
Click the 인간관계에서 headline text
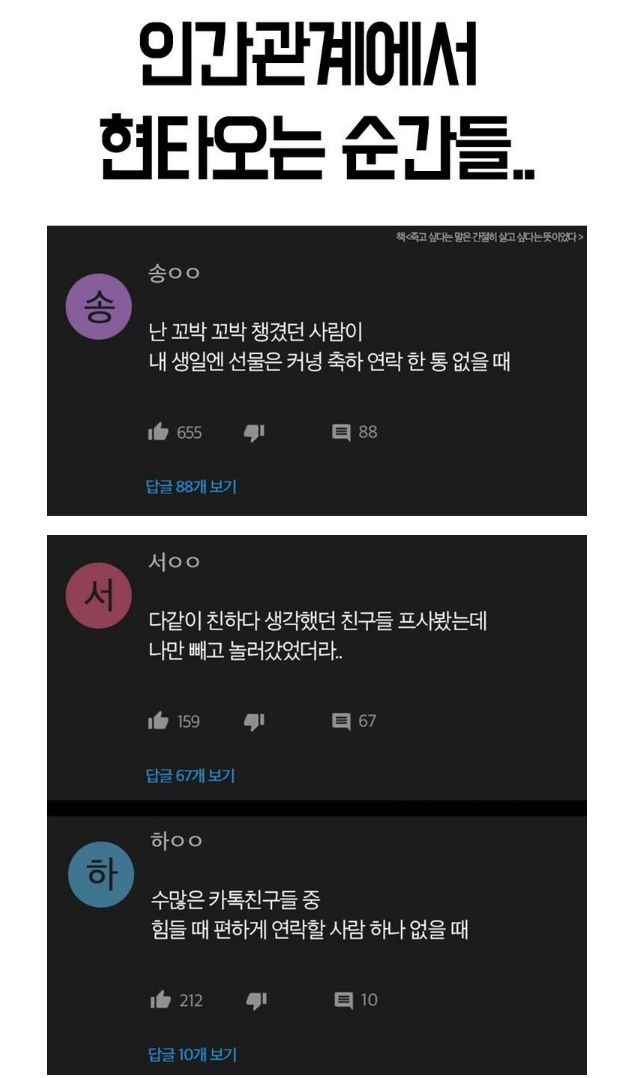[308, 54]
